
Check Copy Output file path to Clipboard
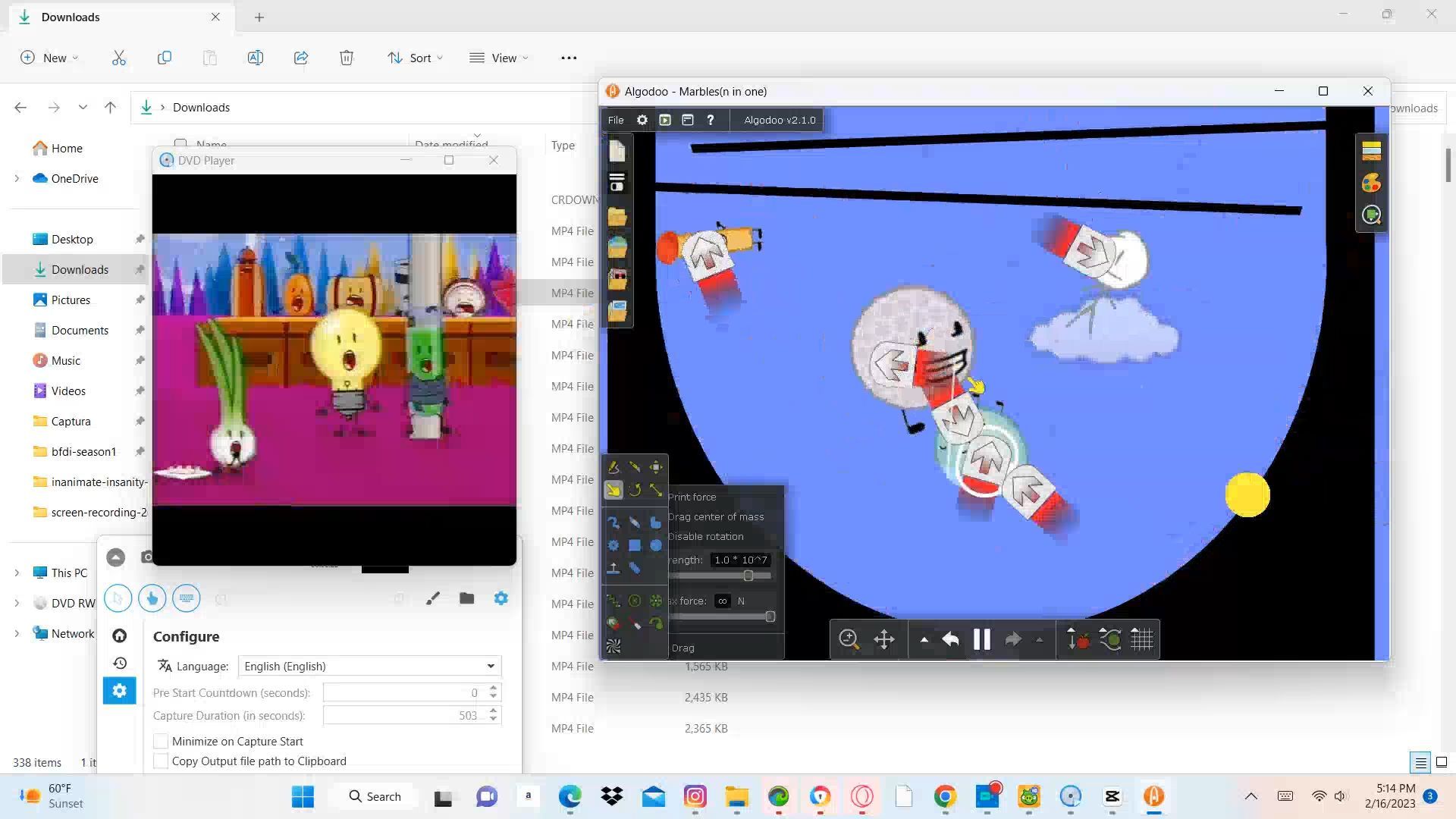point(161,761)
